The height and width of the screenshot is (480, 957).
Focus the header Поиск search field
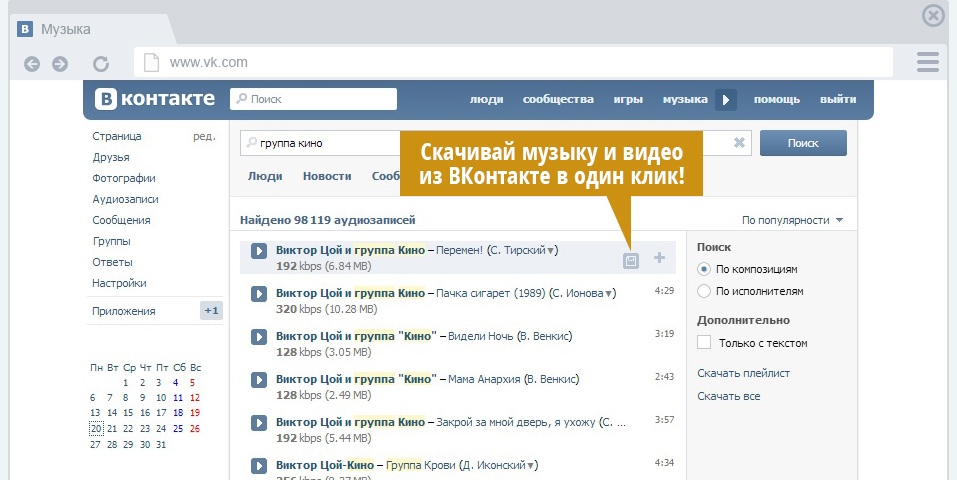point(313,99)
